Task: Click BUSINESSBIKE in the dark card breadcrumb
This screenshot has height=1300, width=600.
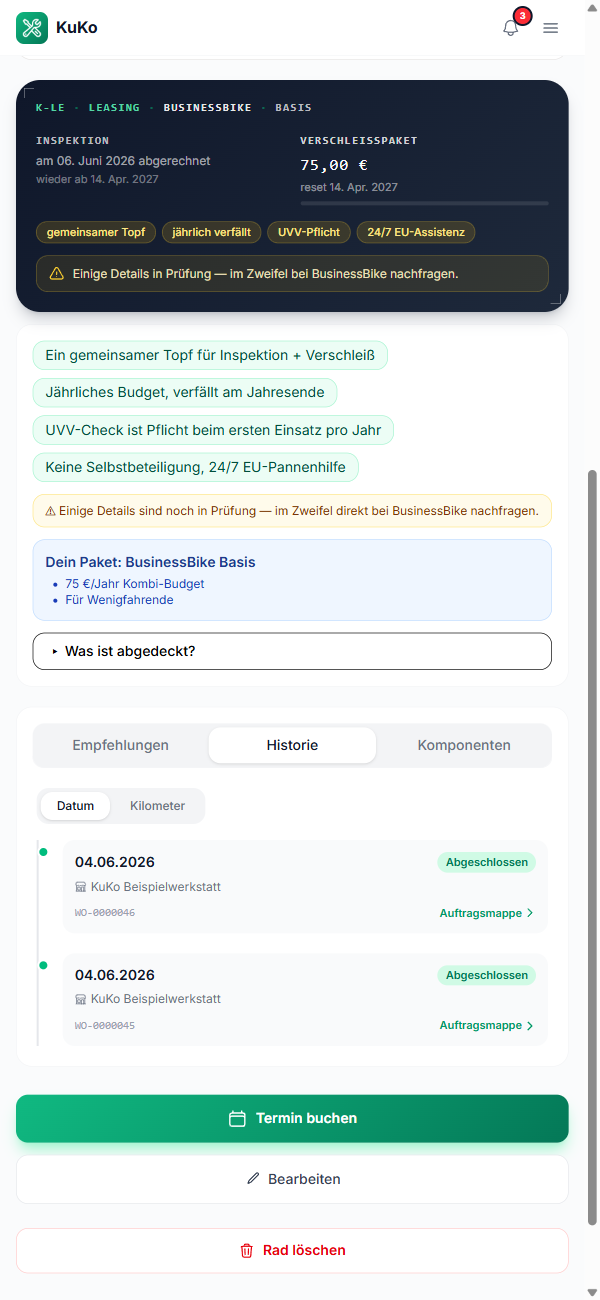Action: pos(207,107)
